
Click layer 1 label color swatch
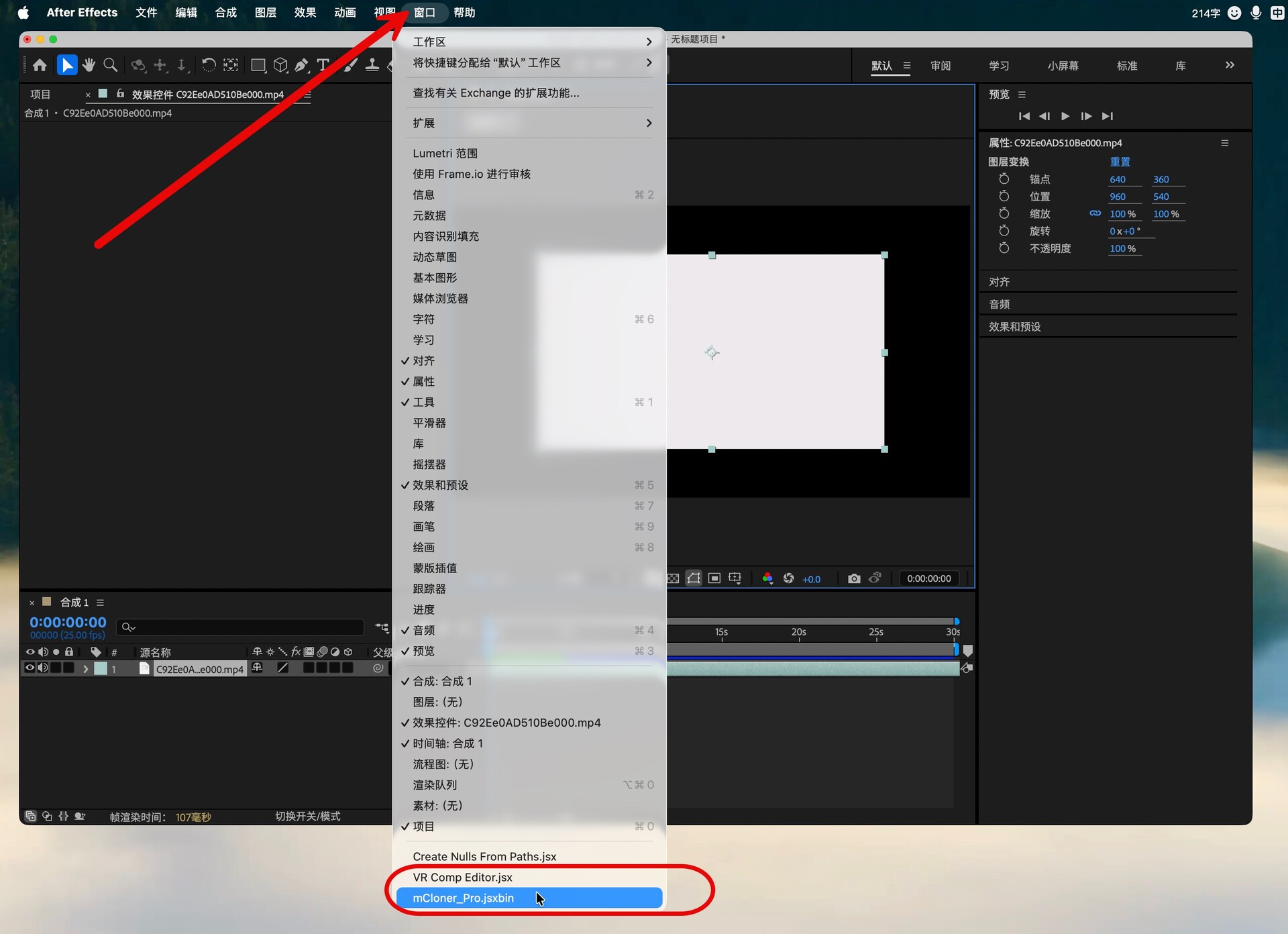point(101,668)
